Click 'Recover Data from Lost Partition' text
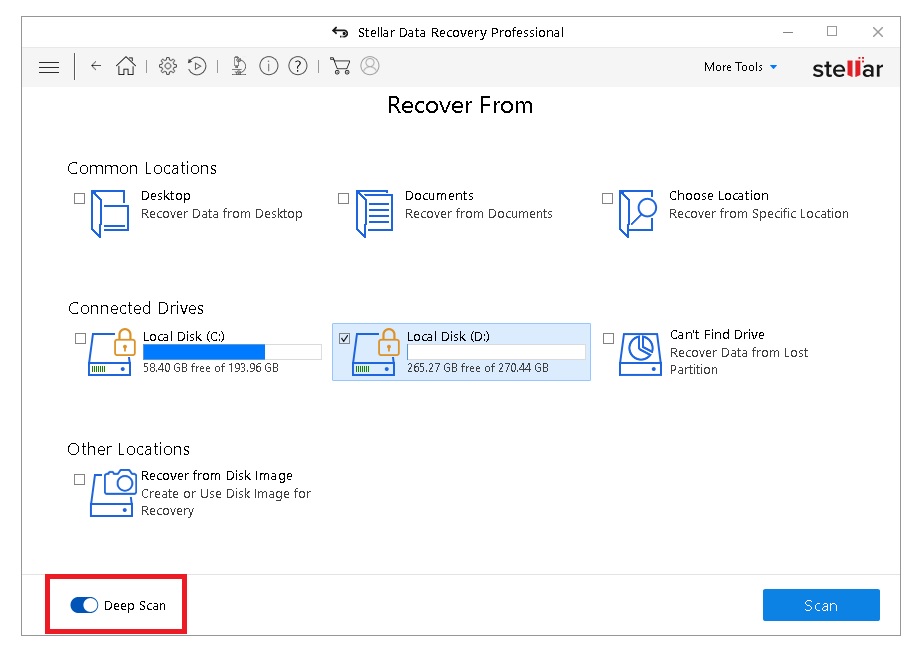 739,361
